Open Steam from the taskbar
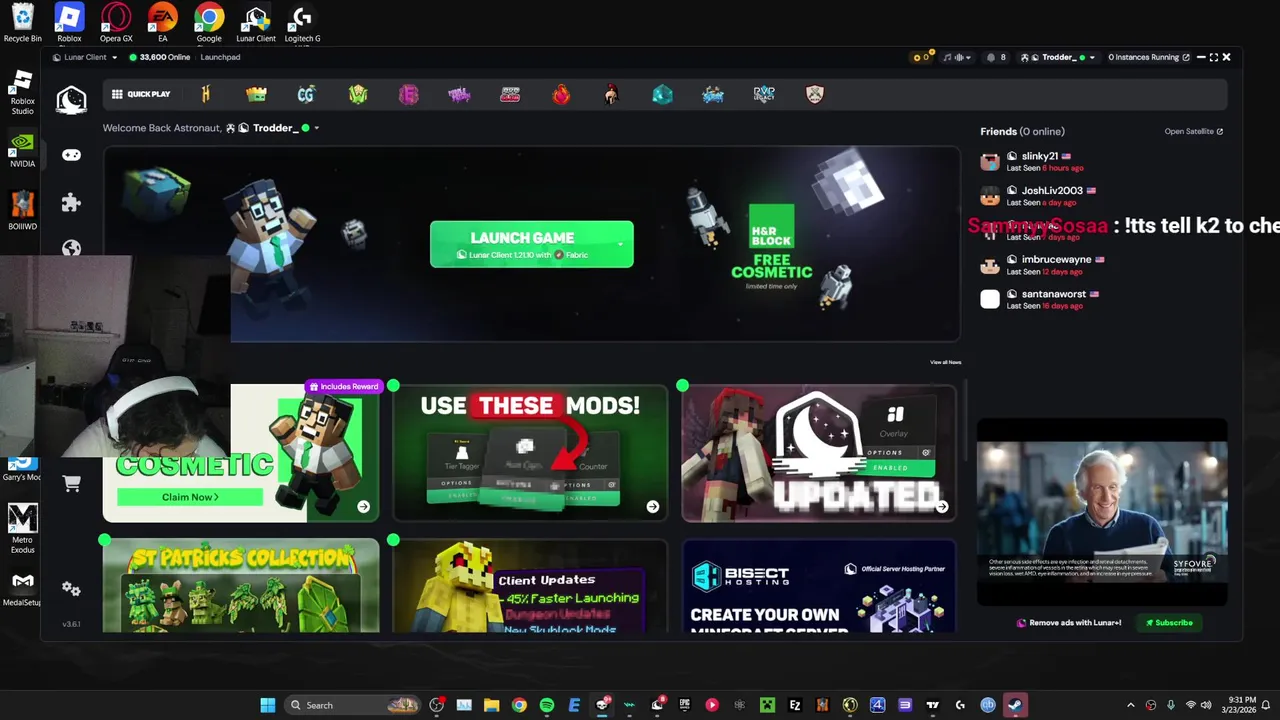This screenshot has height=720, width=1280. pos(1015,705)
